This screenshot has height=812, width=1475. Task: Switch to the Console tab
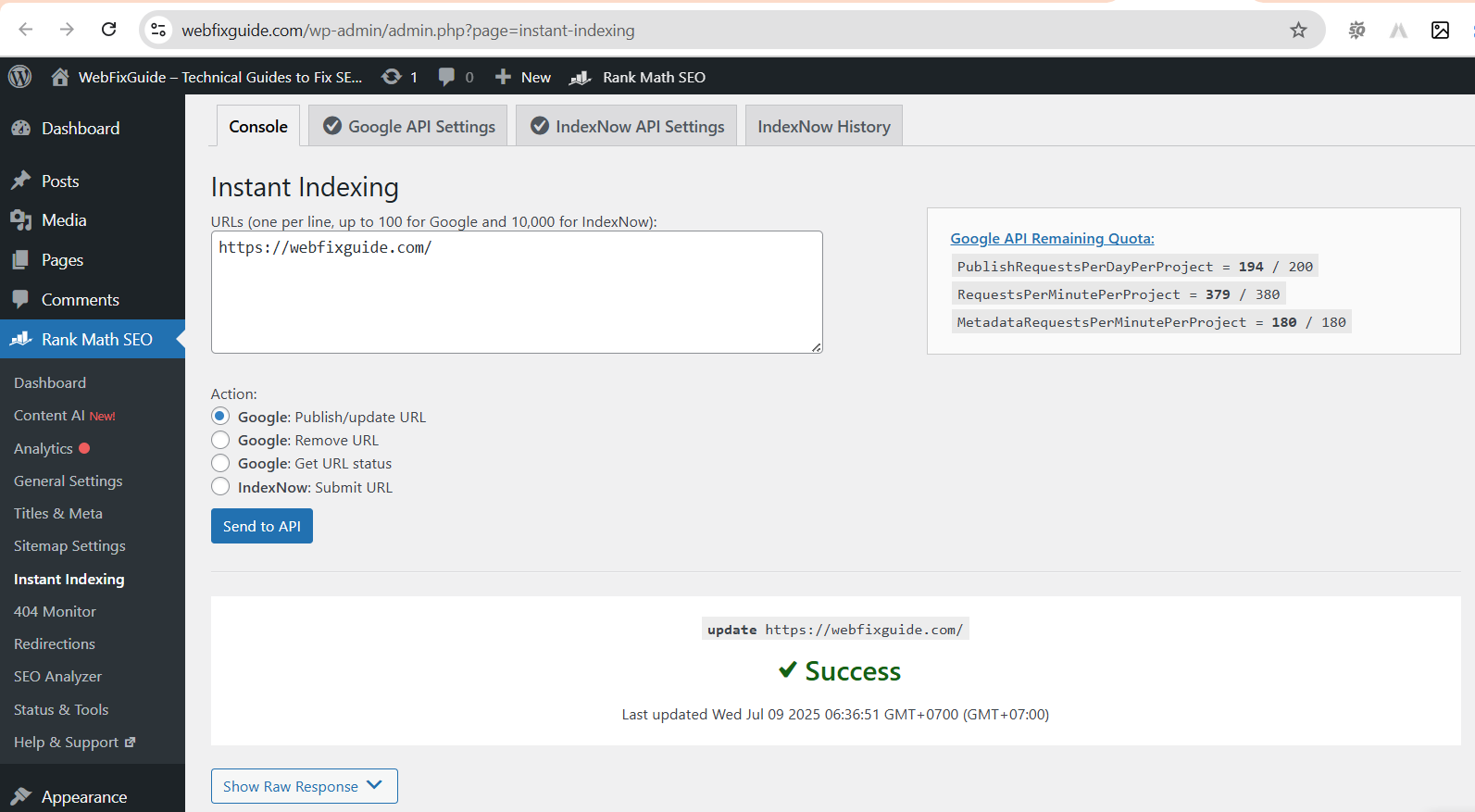tap(258, 126)
